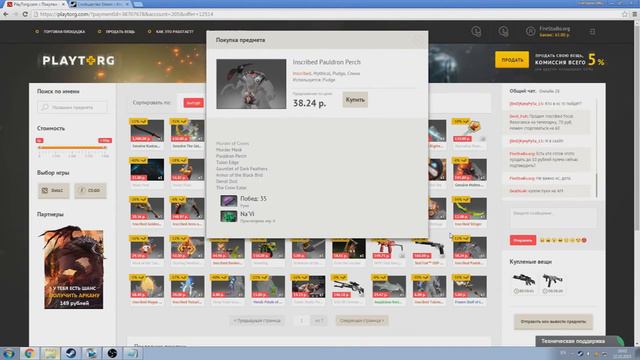The height and width of the screenshot is (360, 640).
Task: Click the red last emoji in chat row
Action: (x=584, y=240)
